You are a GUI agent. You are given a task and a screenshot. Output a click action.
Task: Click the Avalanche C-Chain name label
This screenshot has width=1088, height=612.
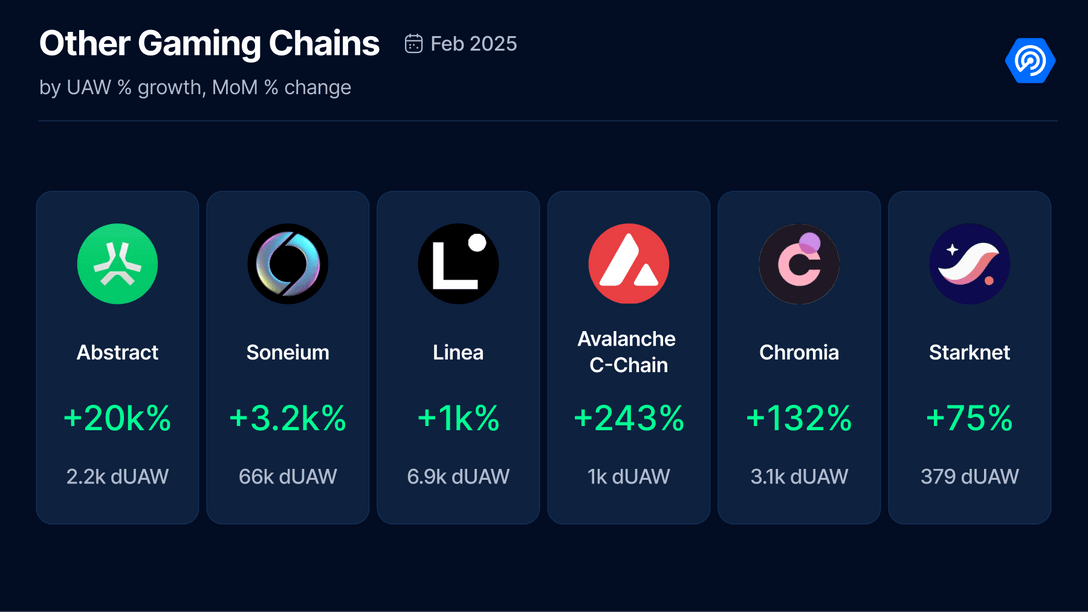click(628, 352)
